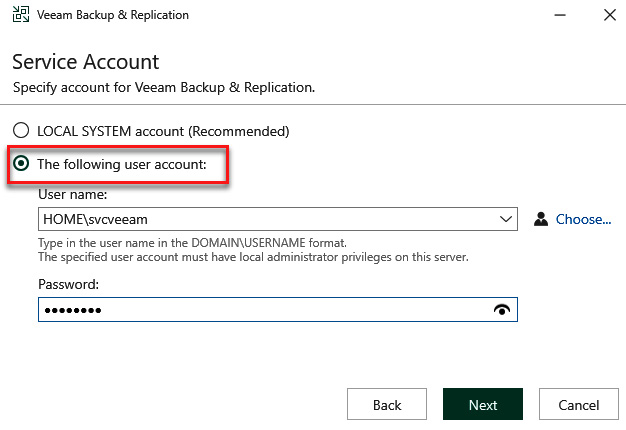Image resolution: width=626 pixels, height=430 pixels.
Task: Expand the User name dropdown arrow
Action: click(506, 219)
